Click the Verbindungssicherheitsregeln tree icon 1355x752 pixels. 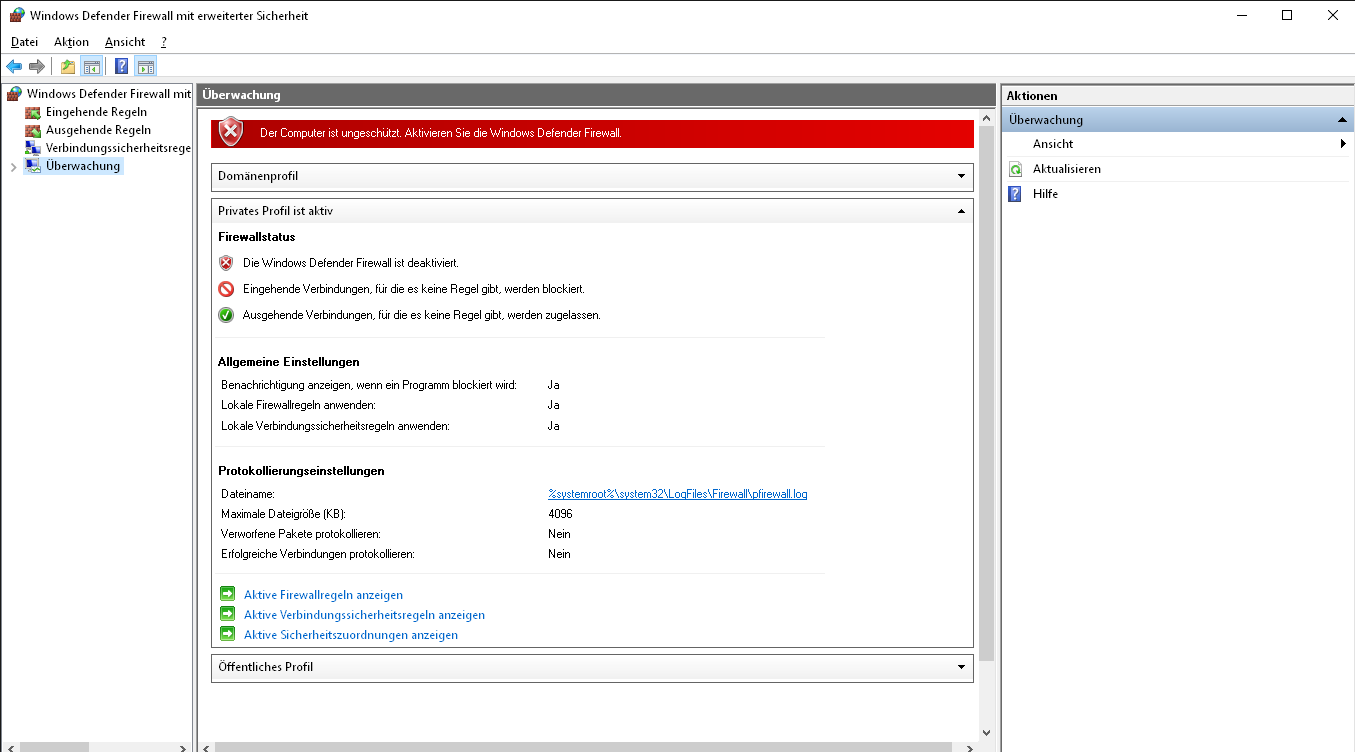[33, 148]
